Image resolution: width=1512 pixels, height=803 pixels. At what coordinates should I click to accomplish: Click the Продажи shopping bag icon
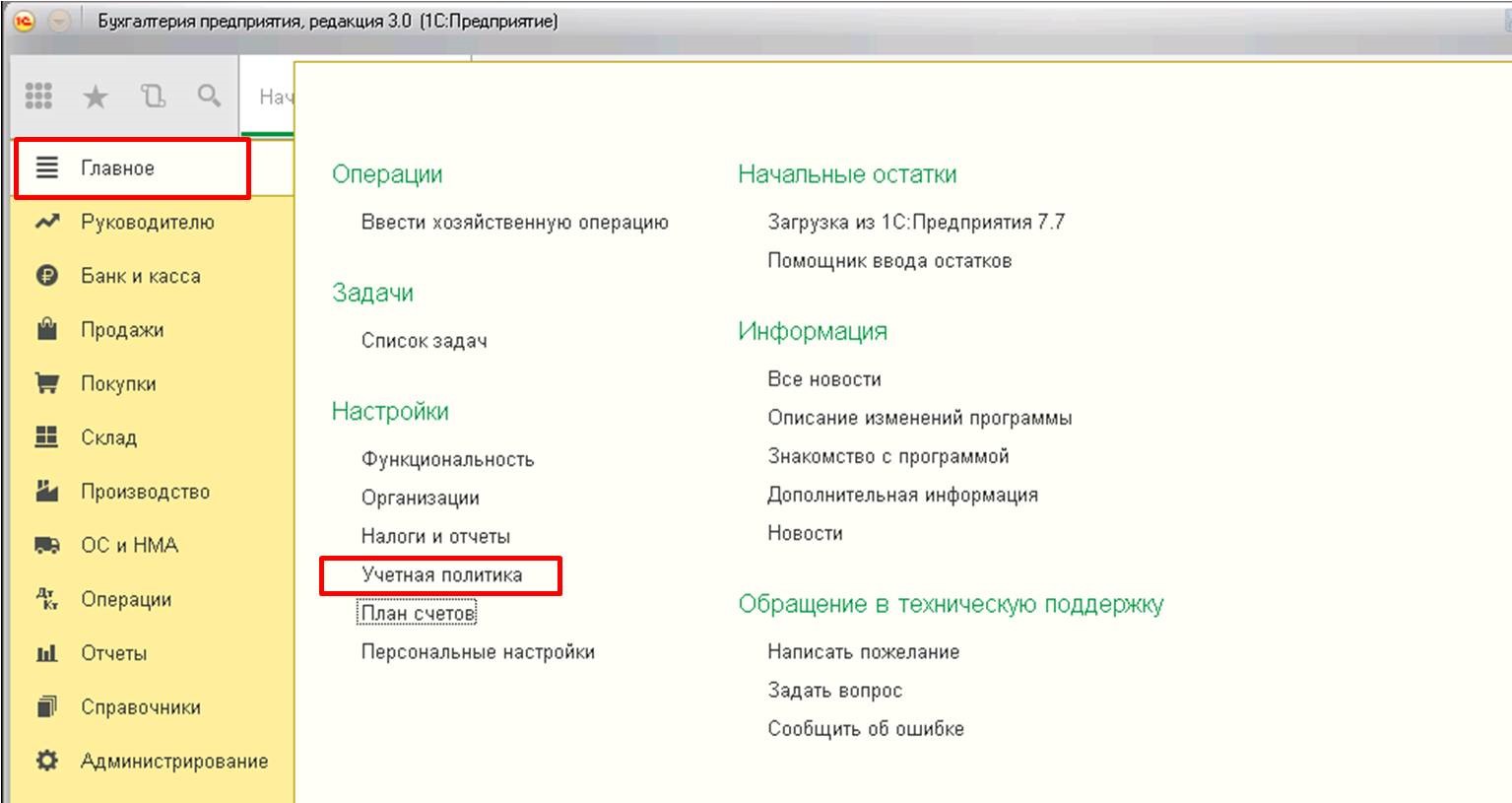46,330
